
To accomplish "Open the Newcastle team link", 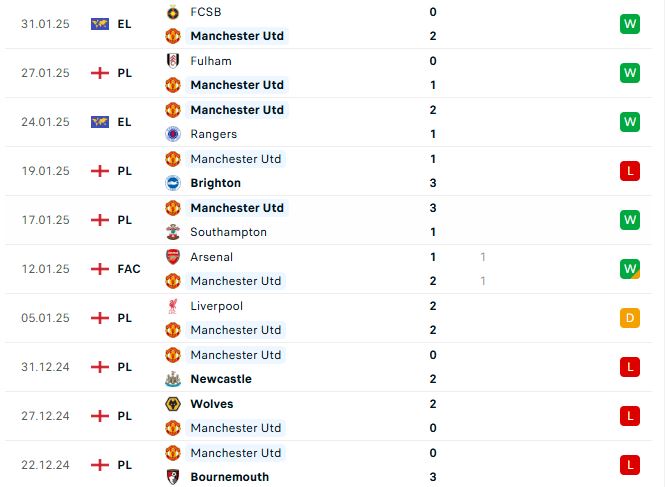I will tap(221, 379).
